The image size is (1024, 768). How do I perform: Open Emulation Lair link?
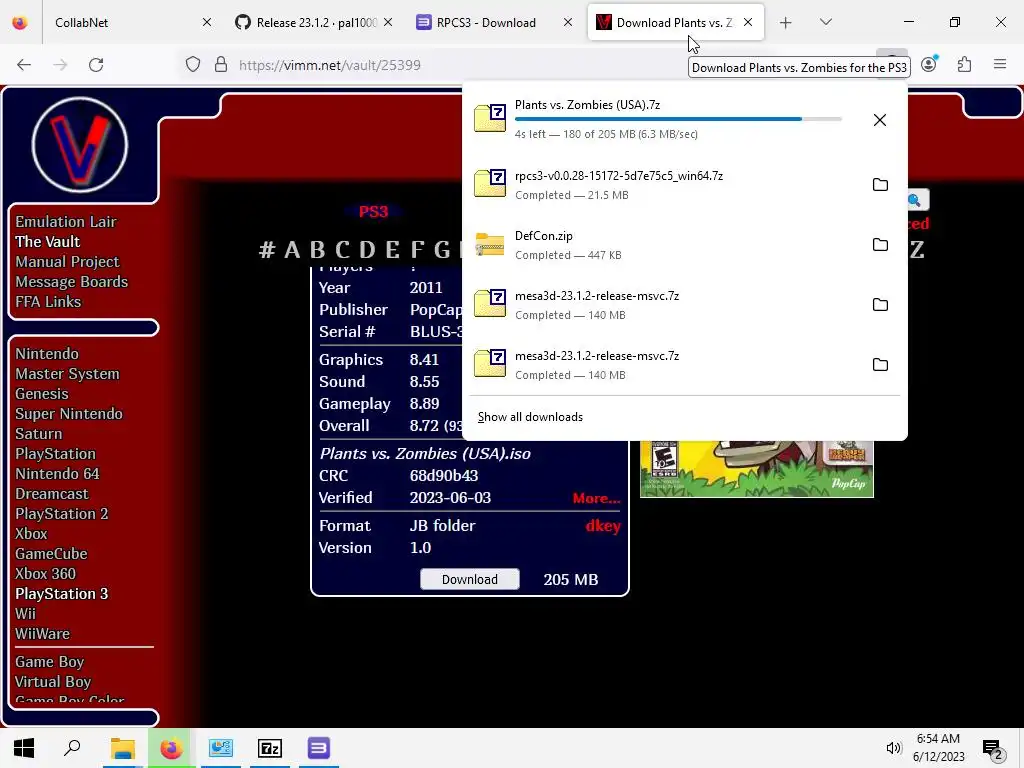[x=66, y=221]
